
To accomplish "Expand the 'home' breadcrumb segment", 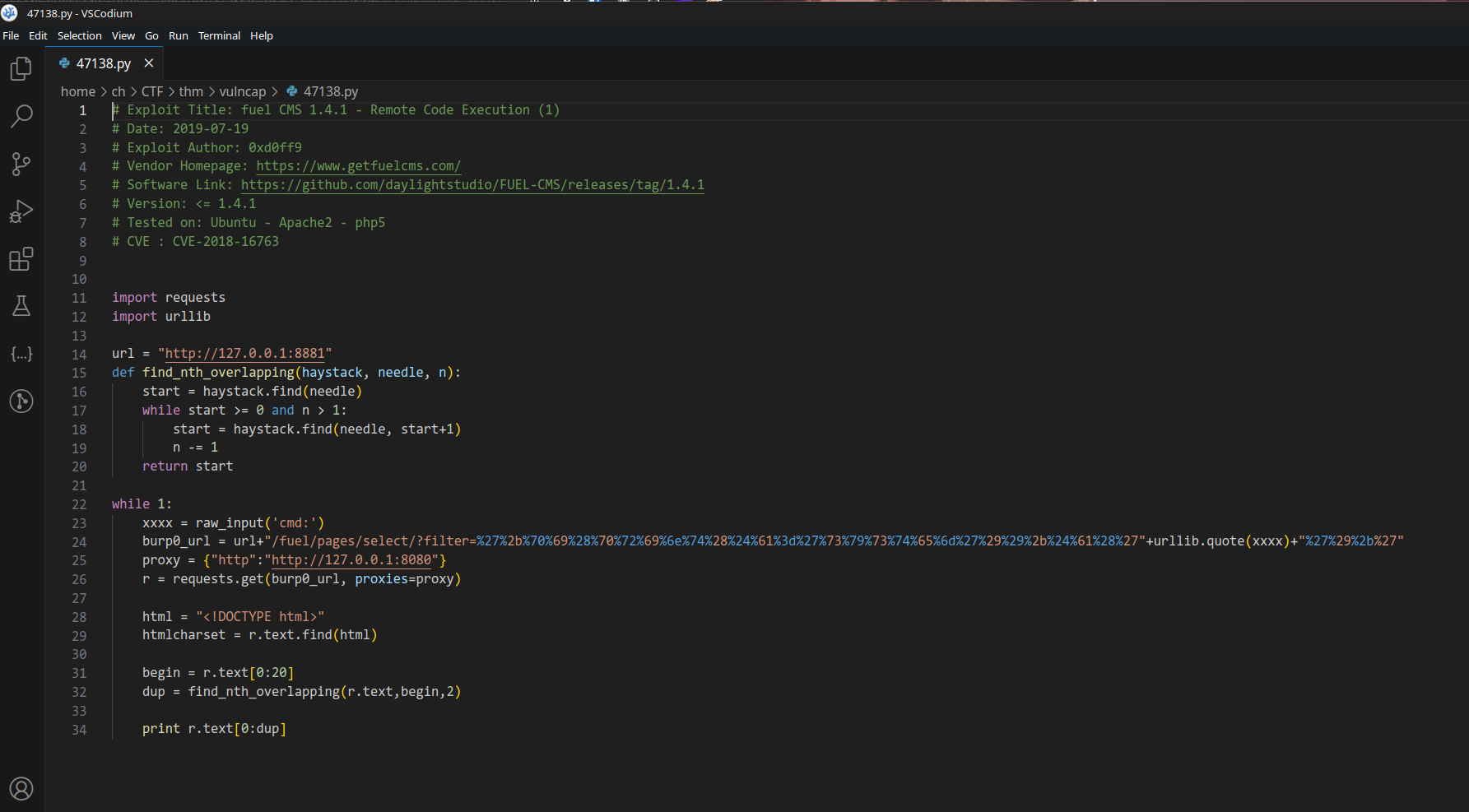I will pyautogui.click(x=78, y=91).
